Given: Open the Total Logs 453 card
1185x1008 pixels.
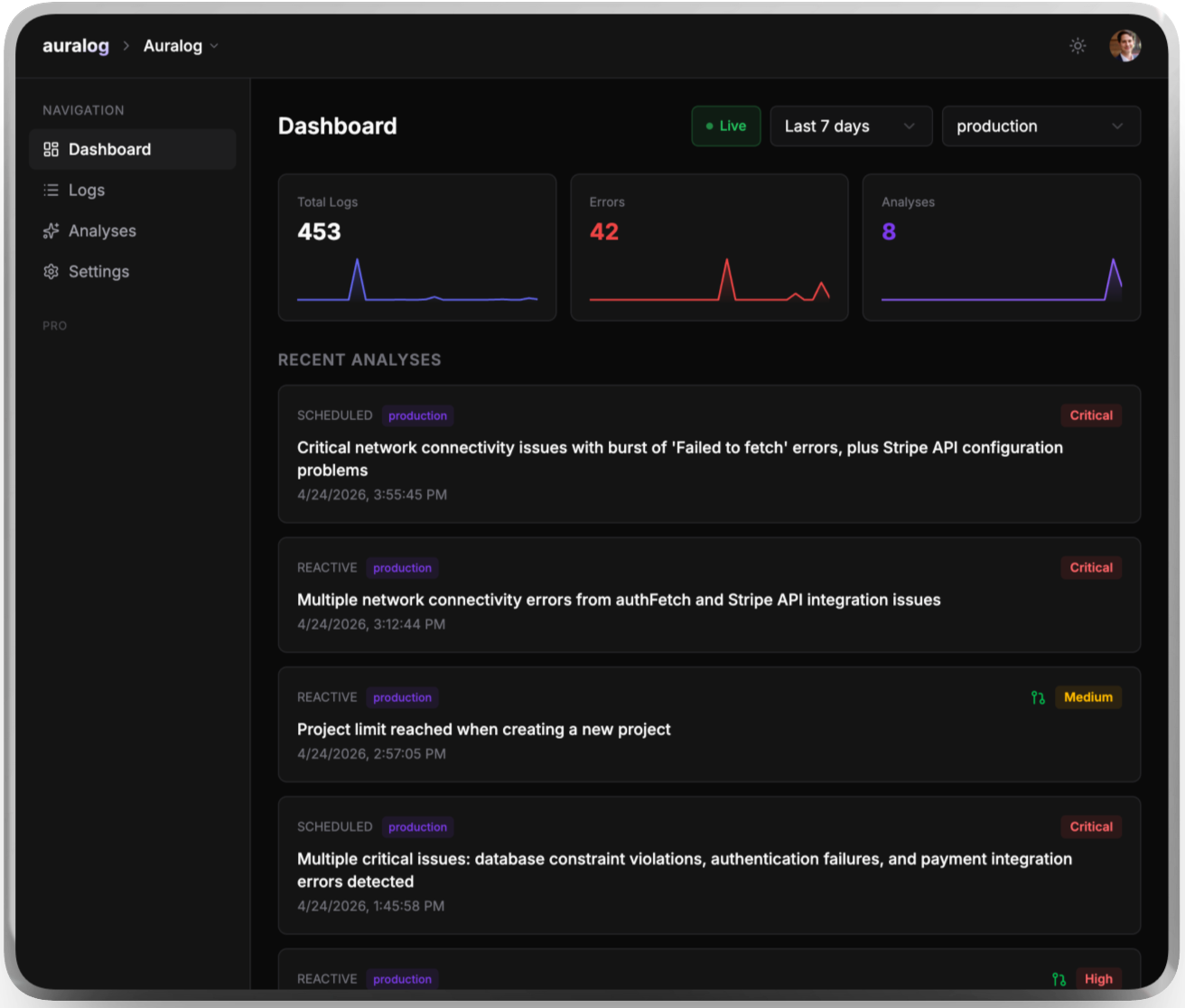Looking at the screenshot, I should coord(417,247).
